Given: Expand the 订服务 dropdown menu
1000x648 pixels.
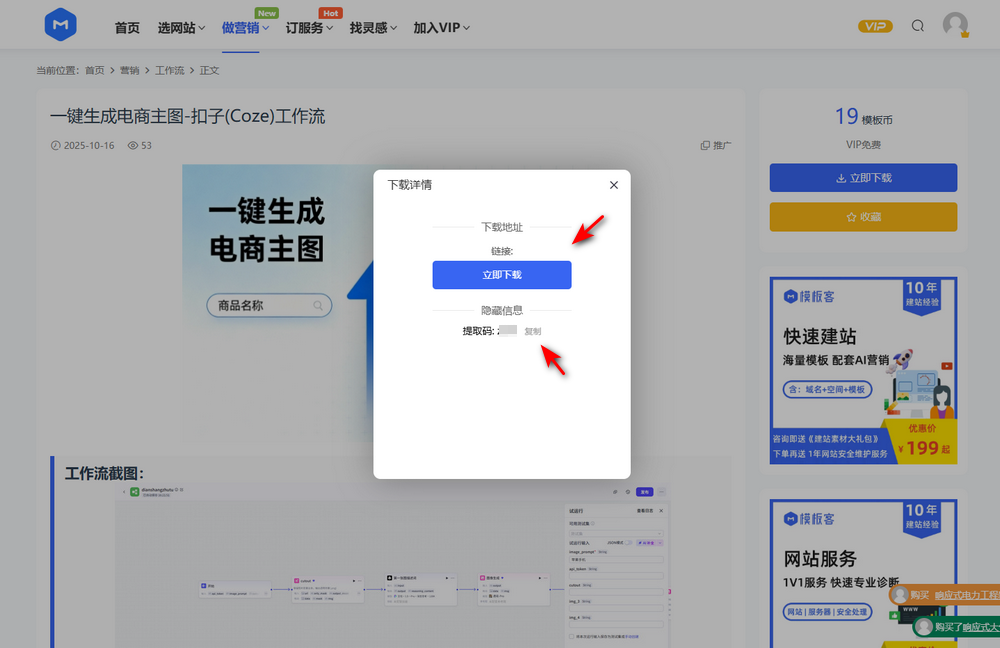Looking at the screenshot, I should pyautogui.click(x=310, y=28).
